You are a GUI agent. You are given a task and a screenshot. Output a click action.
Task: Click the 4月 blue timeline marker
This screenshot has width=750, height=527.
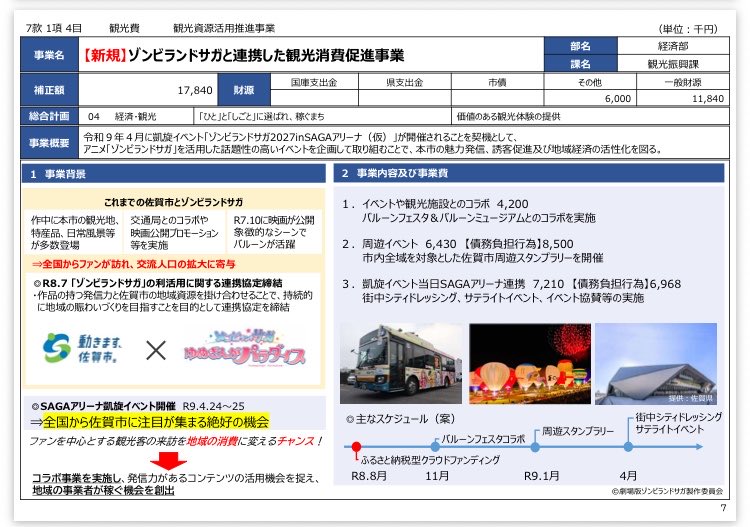628,447
